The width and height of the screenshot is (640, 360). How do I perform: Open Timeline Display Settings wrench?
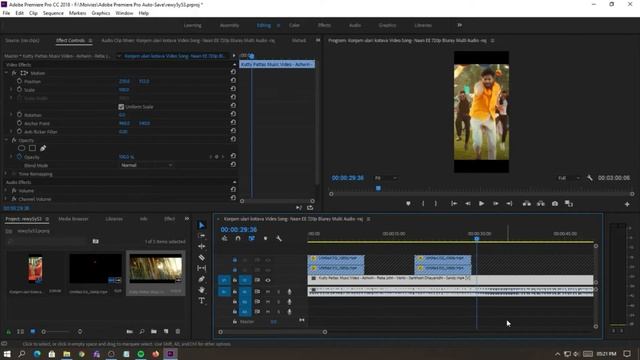click(279, 238)
